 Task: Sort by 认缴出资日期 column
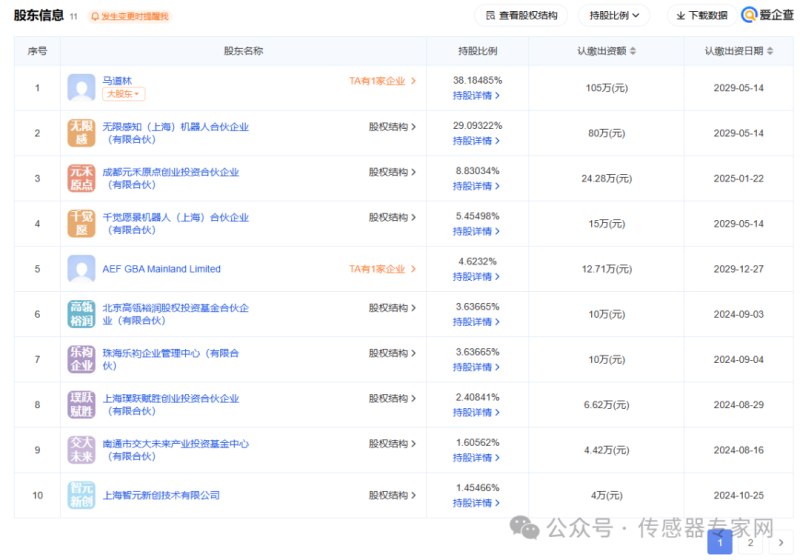pyautogui.click(x=739, y=51)
